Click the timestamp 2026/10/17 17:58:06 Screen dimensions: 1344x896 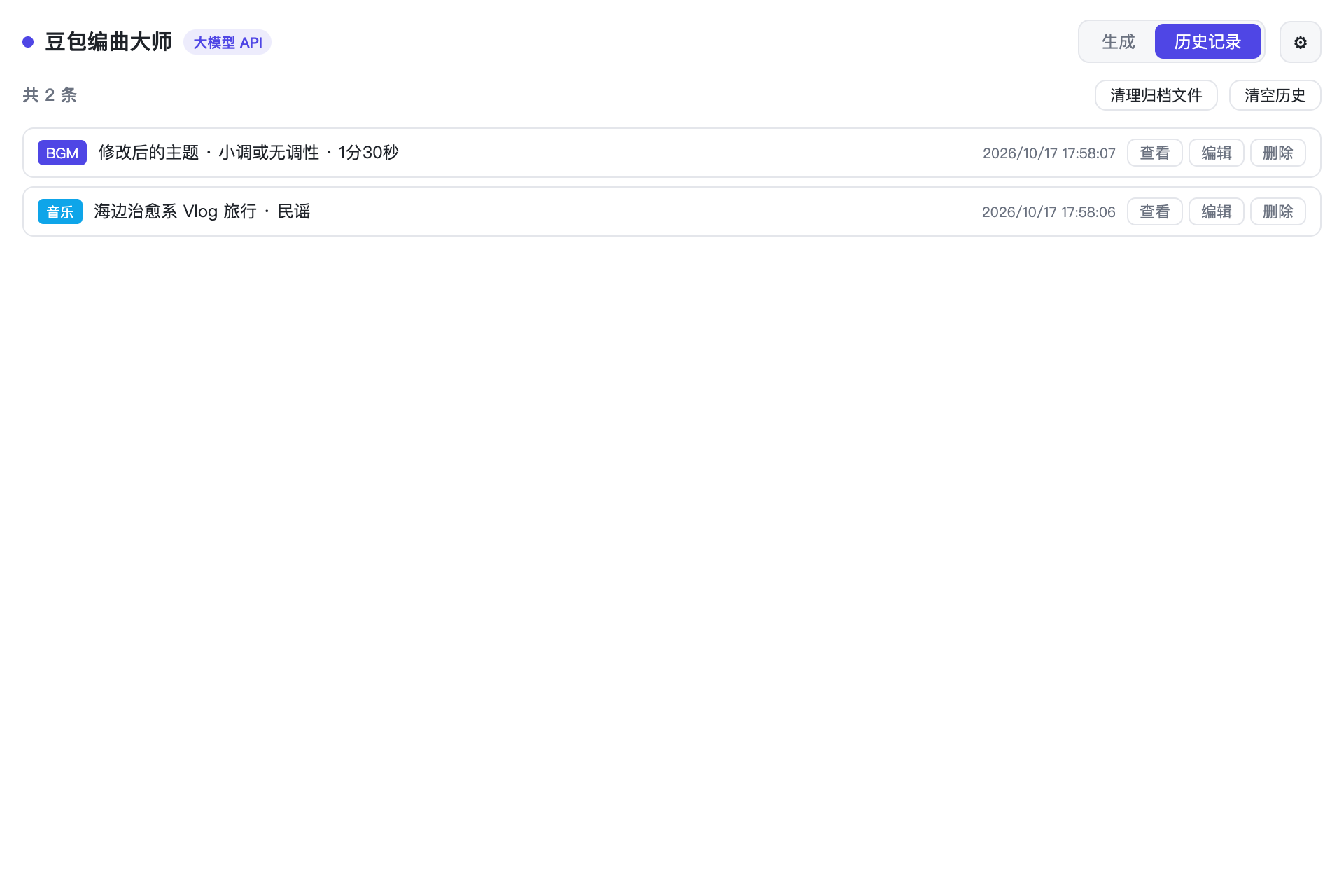1049,212
